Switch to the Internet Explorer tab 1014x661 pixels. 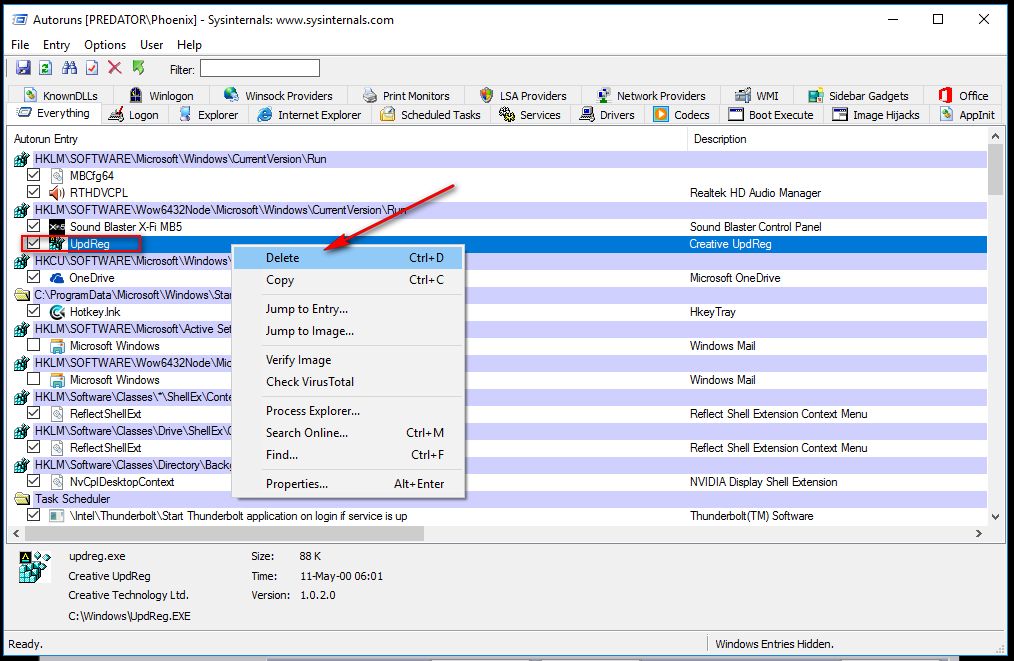[x=309, y=114]
